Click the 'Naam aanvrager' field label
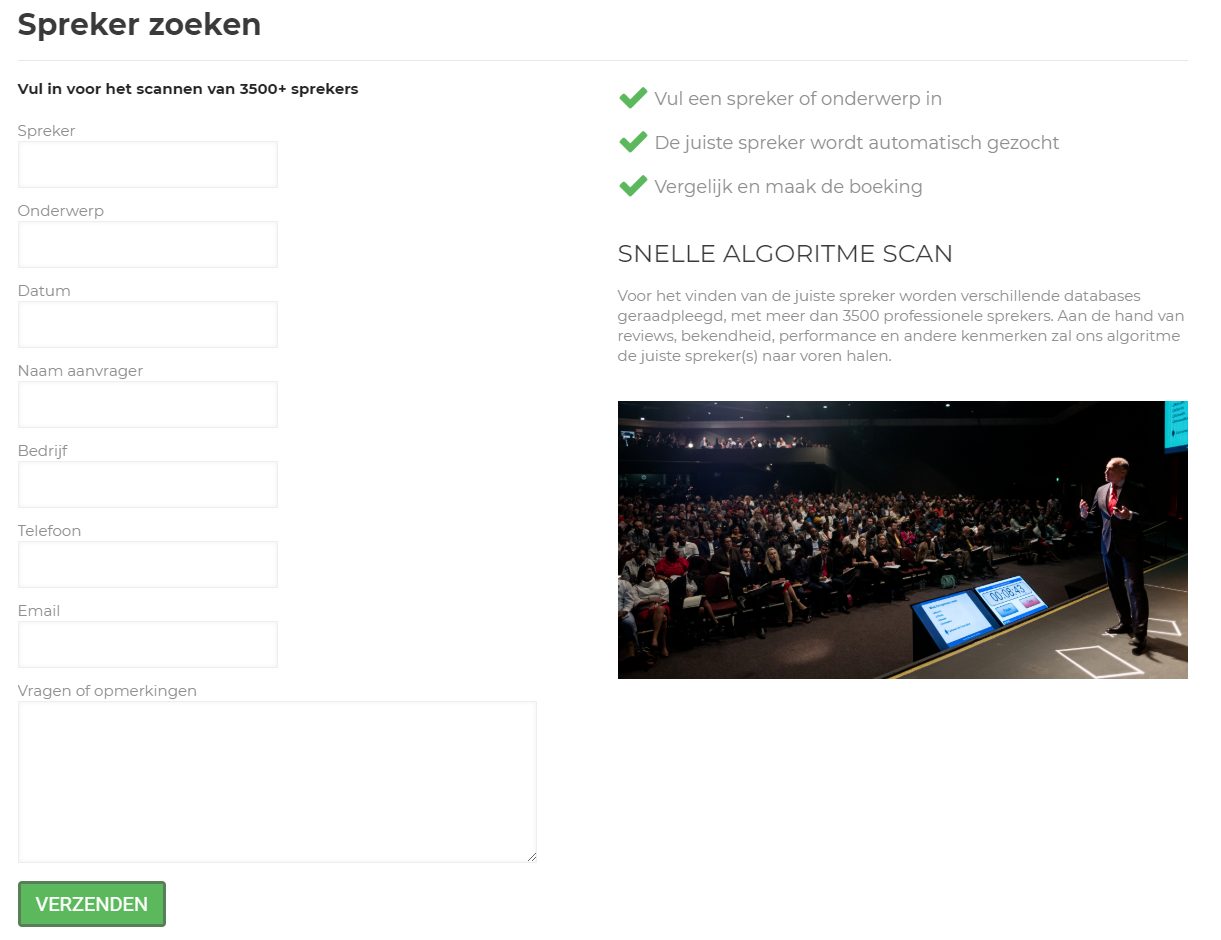 point(80,371)
